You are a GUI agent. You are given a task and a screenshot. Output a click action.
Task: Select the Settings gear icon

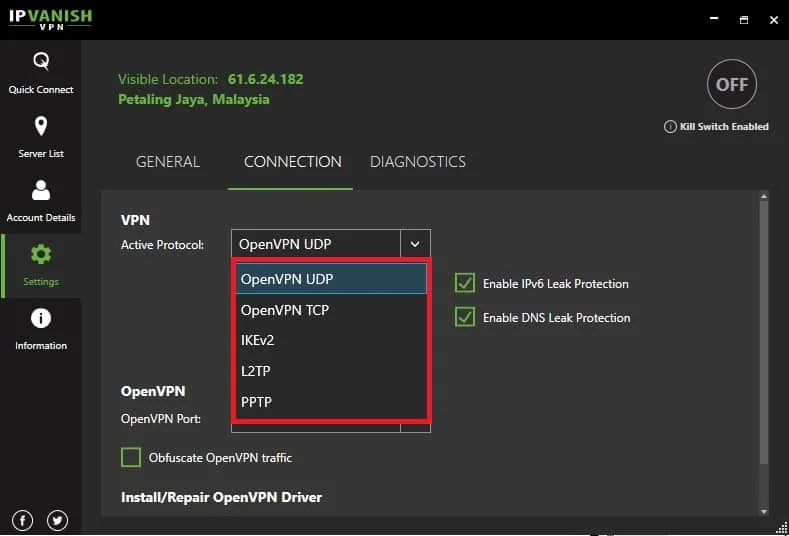(x=41, y=254)
